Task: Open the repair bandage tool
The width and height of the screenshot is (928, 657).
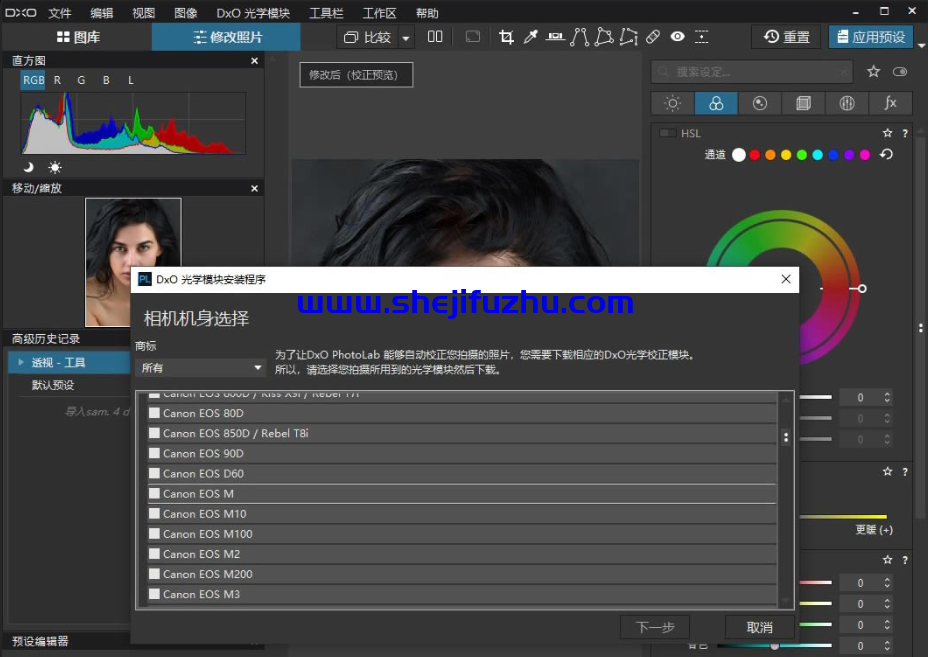Action: [653, 37]
